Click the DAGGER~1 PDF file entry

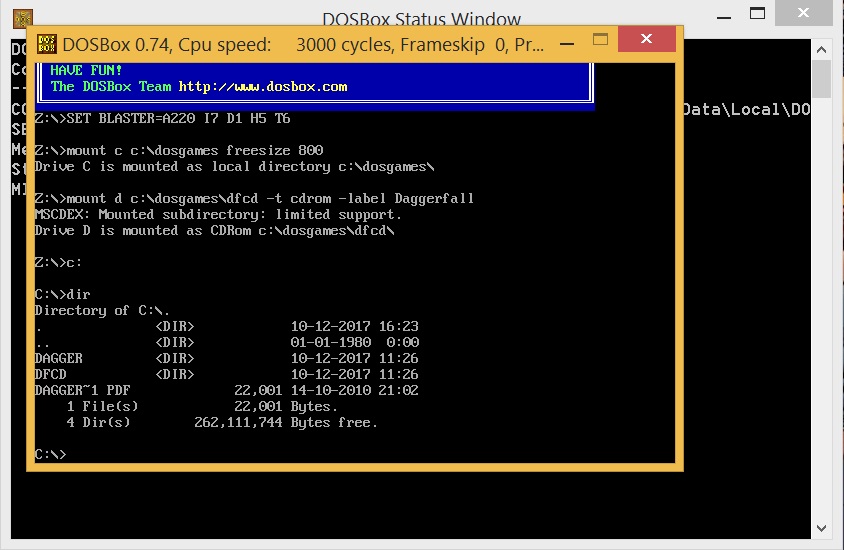(x=226, y=390)
